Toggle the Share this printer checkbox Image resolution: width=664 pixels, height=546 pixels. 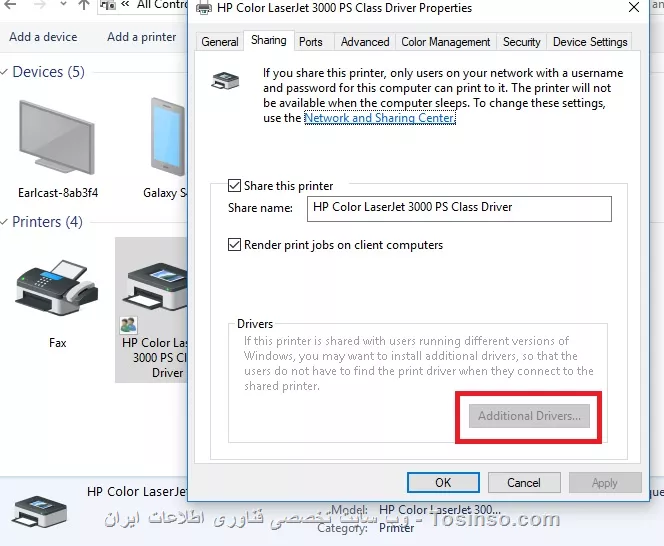point(234,186)
